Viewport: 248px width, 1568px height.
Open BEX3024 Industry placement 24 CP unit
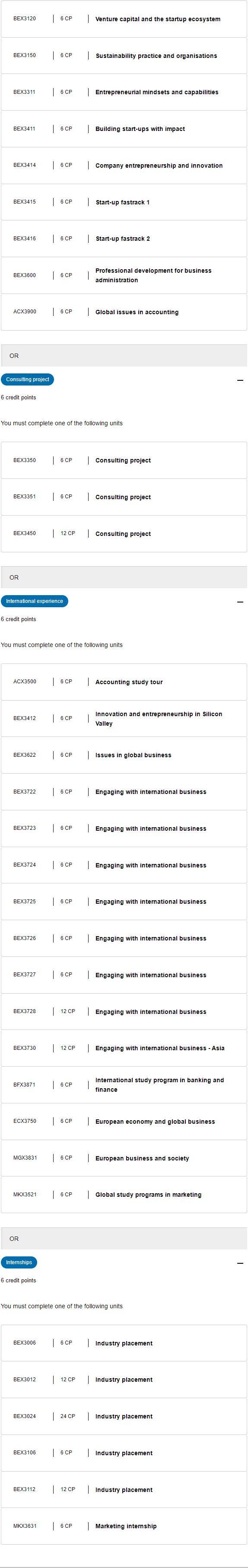coord(124,1416)
